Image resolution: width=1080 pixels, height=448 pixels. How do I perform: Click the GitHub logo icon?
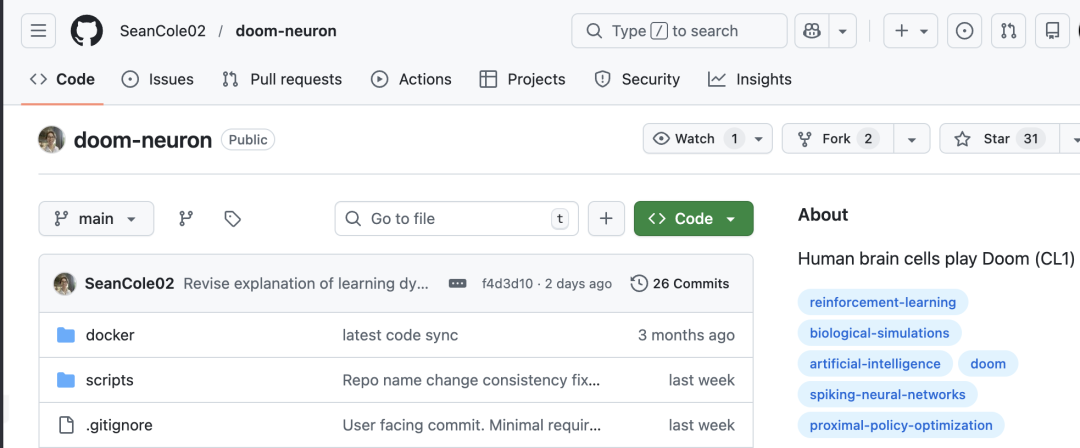87,31
